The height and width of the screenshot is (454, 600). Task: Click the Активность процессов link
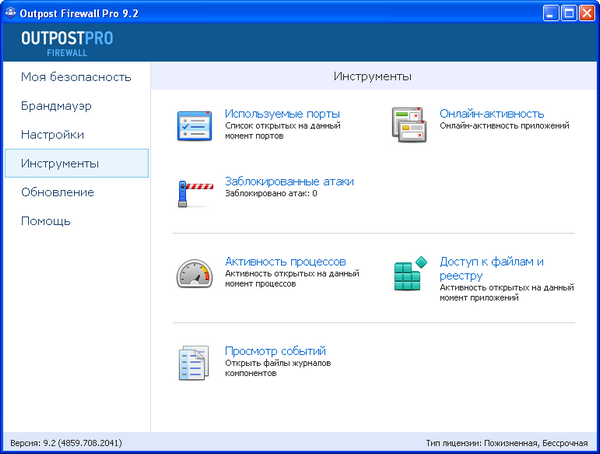pyautogui.click(x=285, y=261)
